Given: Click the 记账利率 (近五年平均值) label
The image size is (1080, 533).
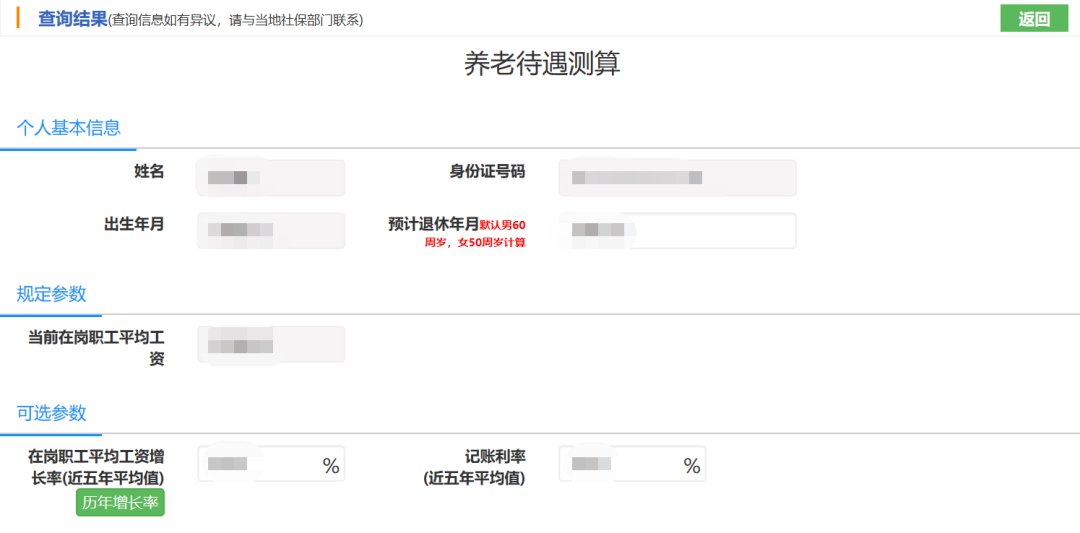Looking at the screenshot, I should point(474,467).
